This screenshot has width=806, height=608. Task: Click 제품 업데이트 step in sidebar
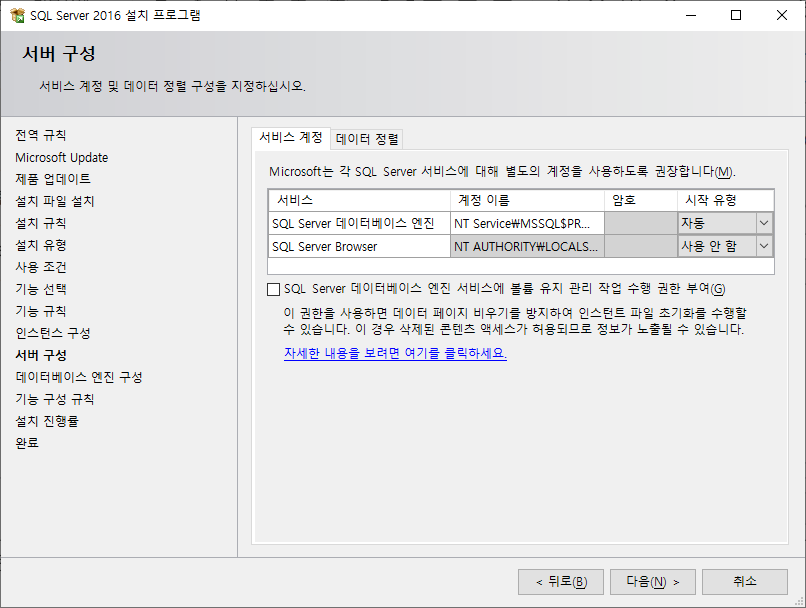53,179
